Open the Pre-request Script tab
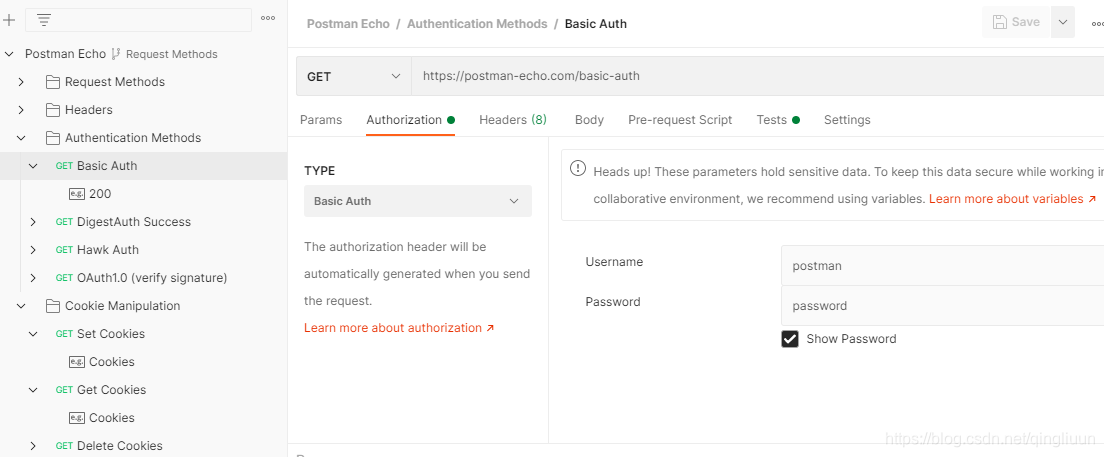This screenshot has height=457, width=1104. point(680,120)
